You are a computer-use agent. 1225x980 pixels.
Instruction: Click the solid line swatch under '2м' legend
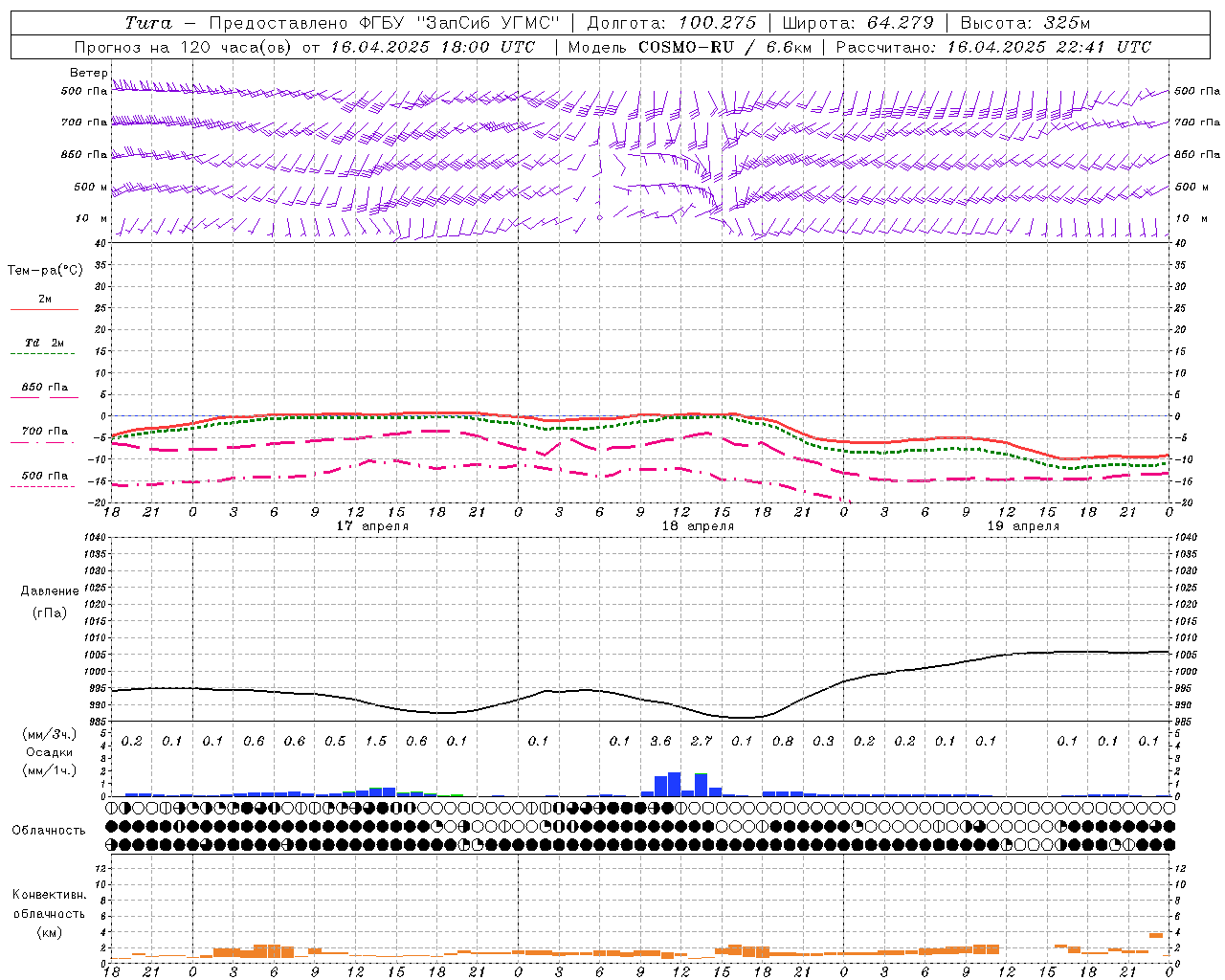tap(44, 309)
